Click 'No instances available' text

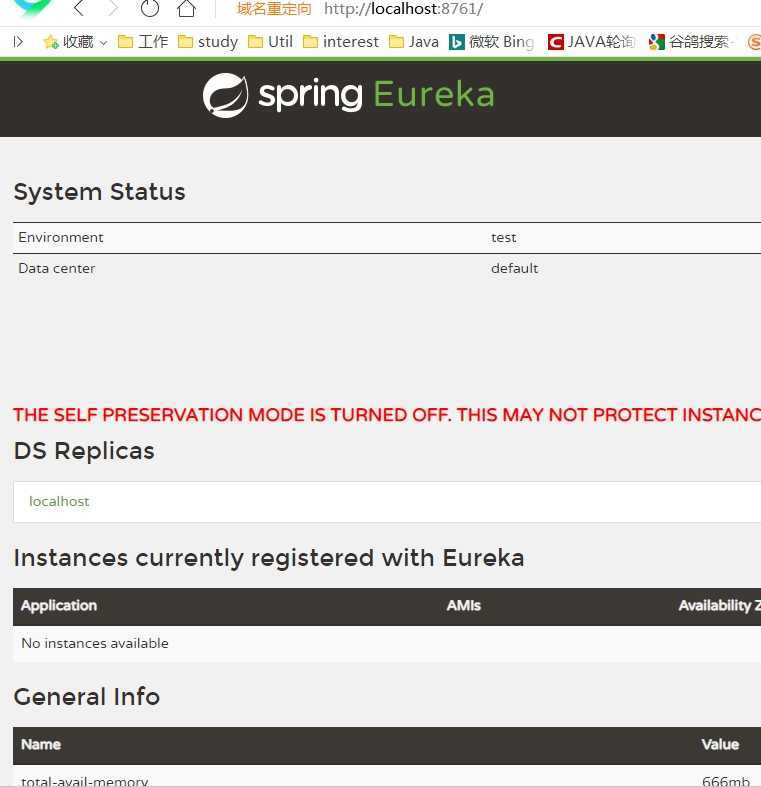pyautogui.click(x=95, y=643)
